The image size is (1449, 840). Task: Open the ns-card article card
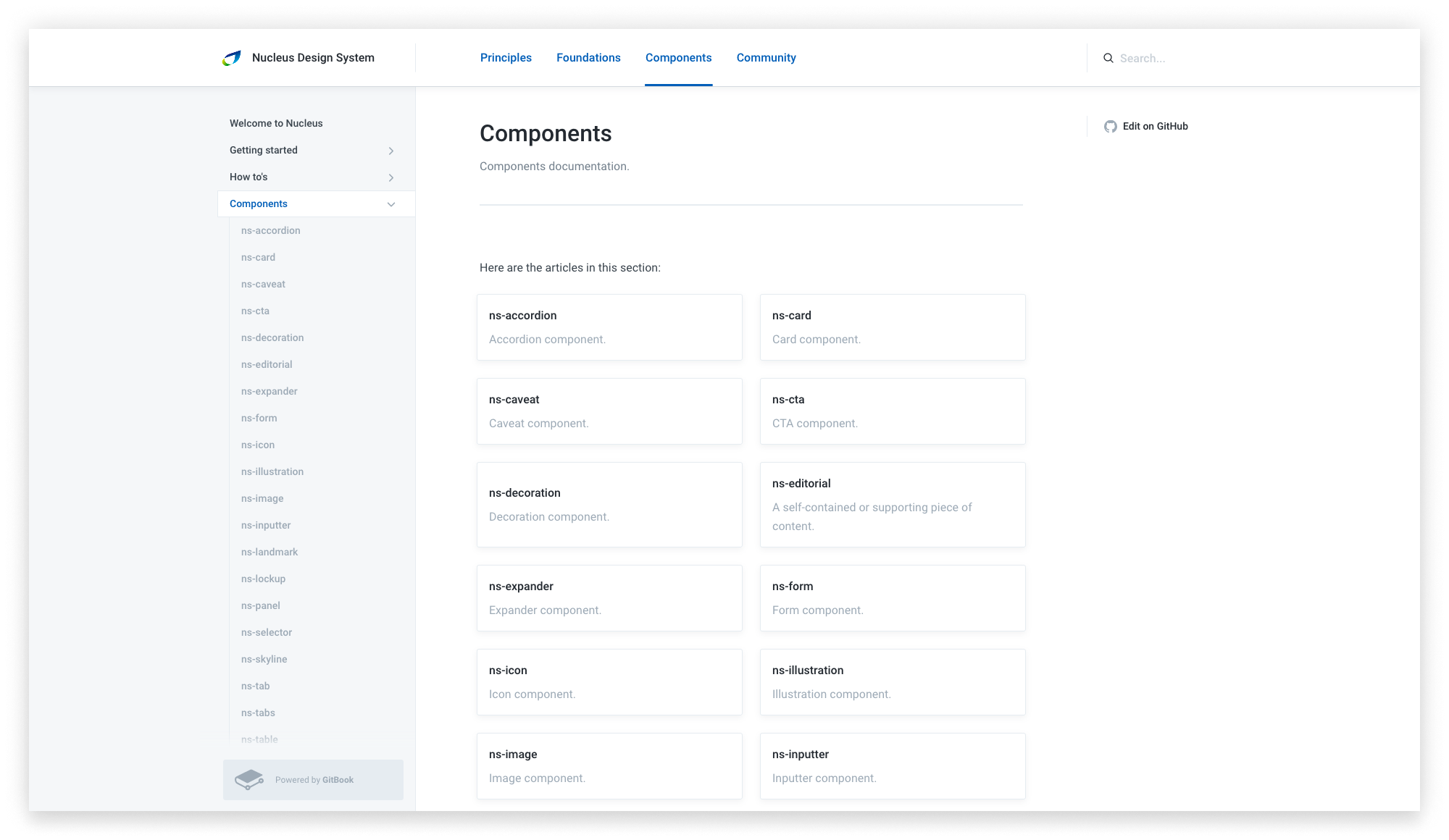(893, 327)
